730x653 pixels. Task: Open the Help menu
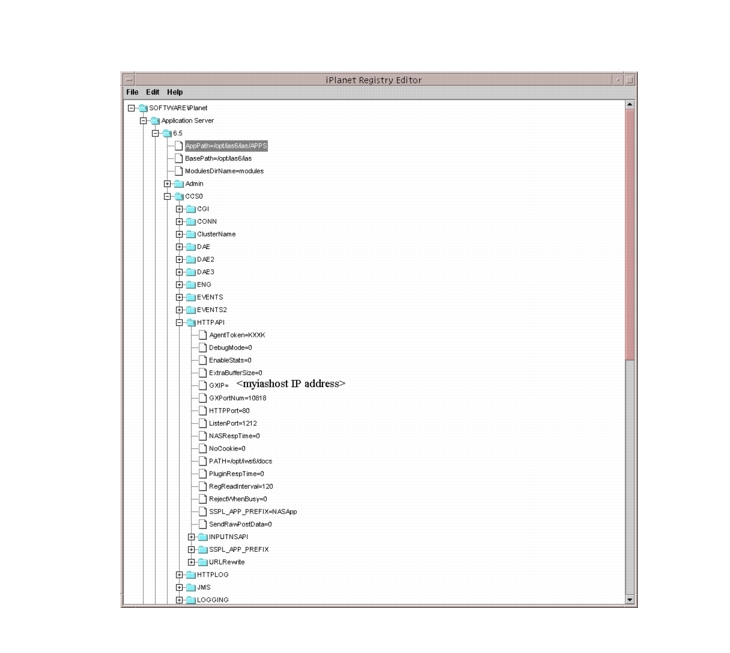coord(175,92)
